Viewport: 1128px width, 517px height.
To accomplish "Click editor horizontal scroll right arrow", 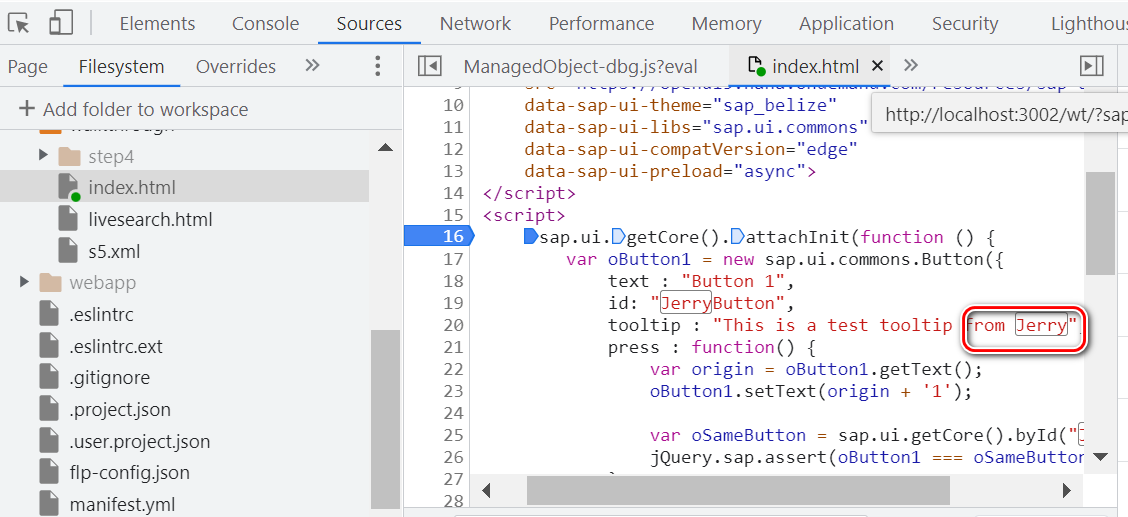I will (1066, 491).
